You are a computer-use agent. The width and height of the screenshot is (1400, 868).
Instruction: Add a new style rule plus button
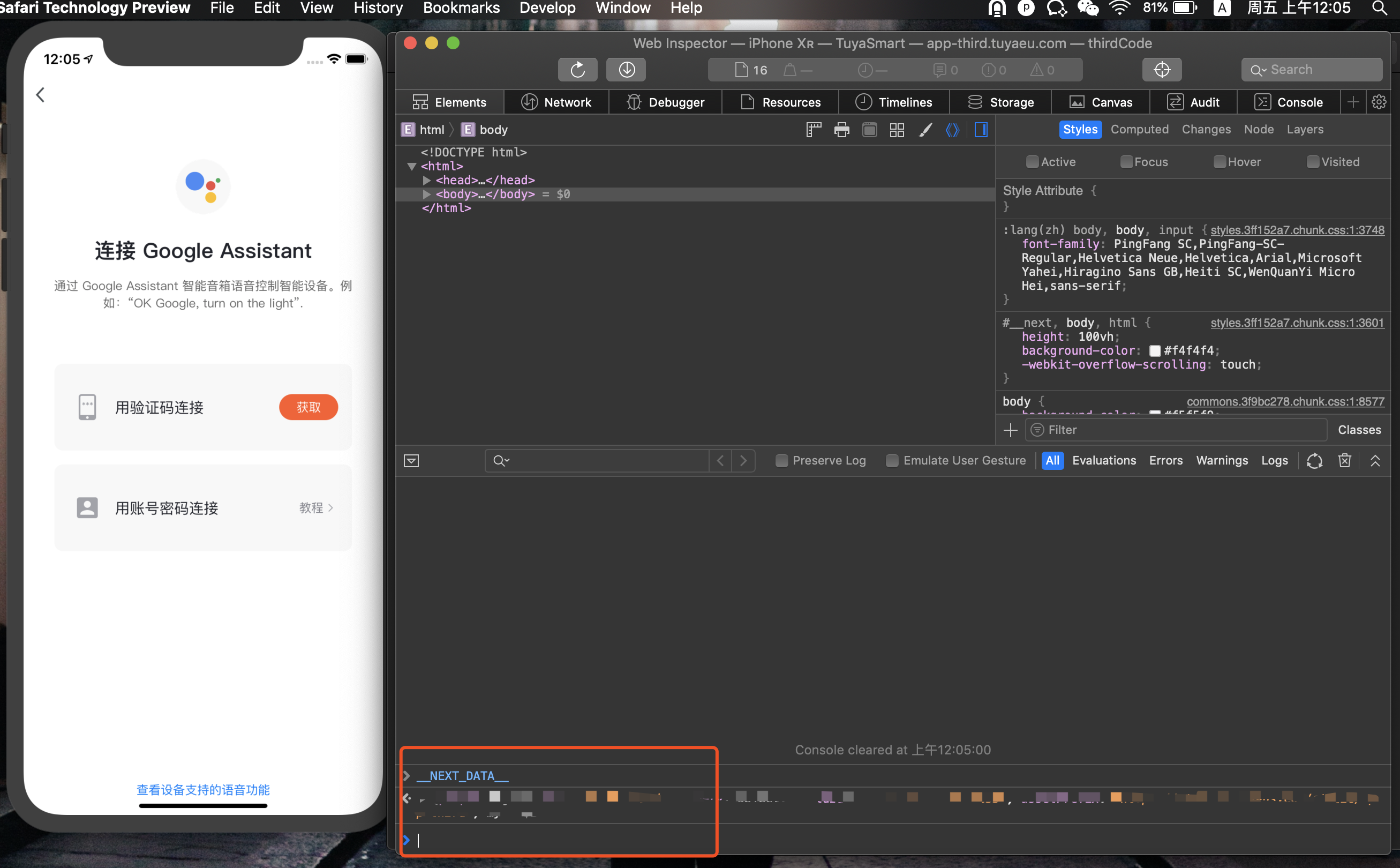click(x=1011, y=430)
